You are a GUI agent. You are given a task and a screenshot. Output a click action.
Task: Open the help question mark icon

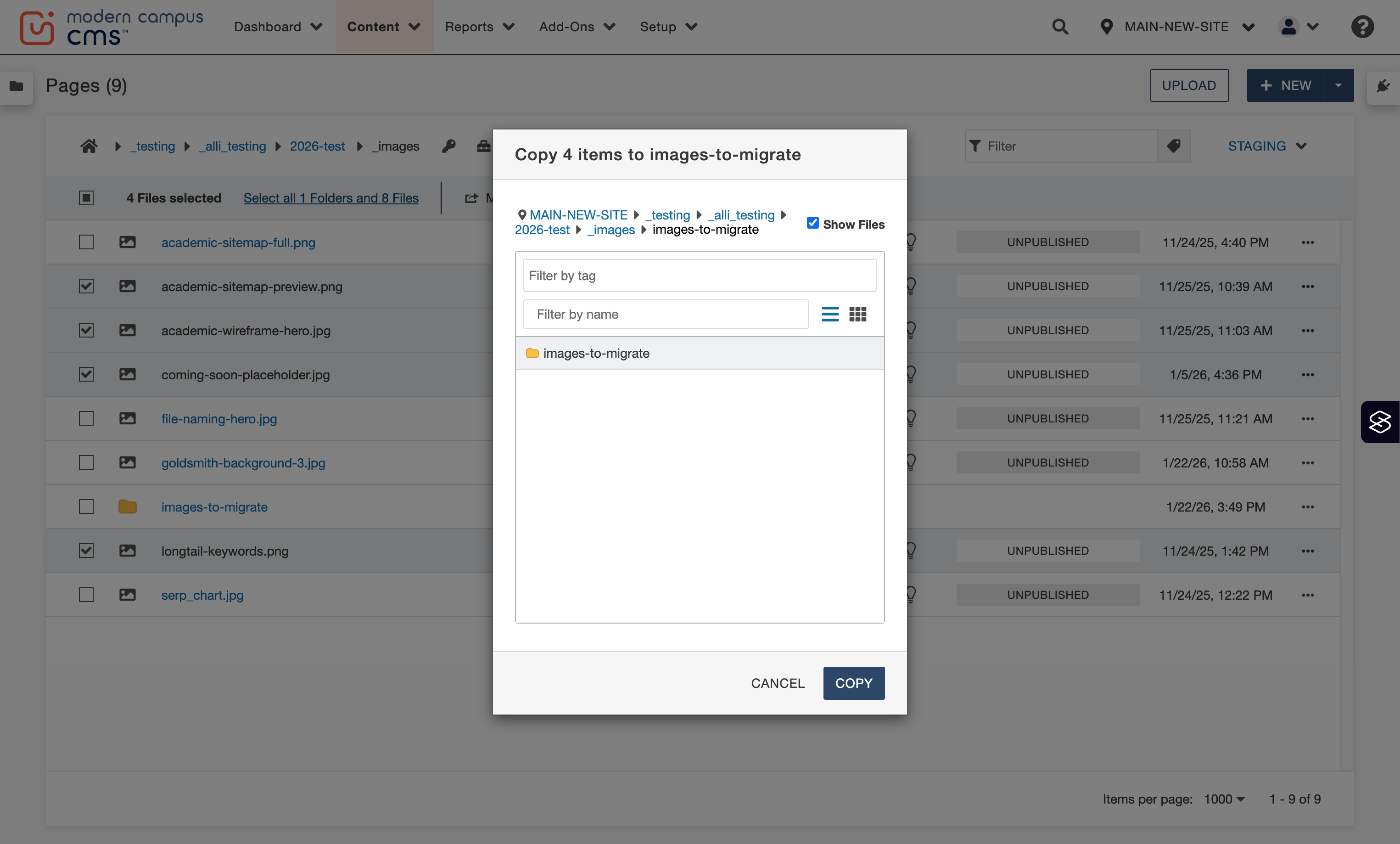tap(1362, 27)
